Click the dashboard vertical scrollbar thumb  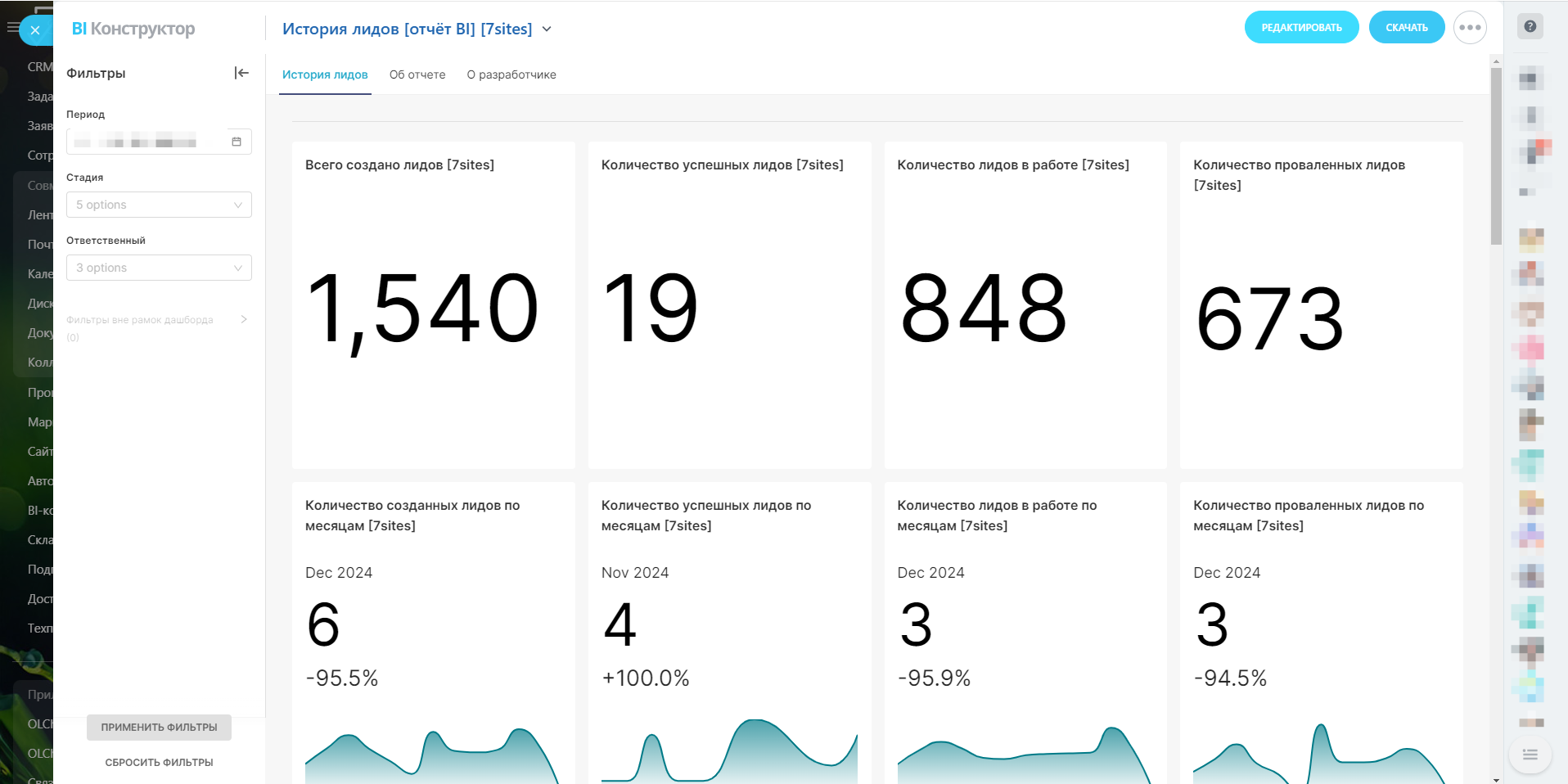[1496, 155]
